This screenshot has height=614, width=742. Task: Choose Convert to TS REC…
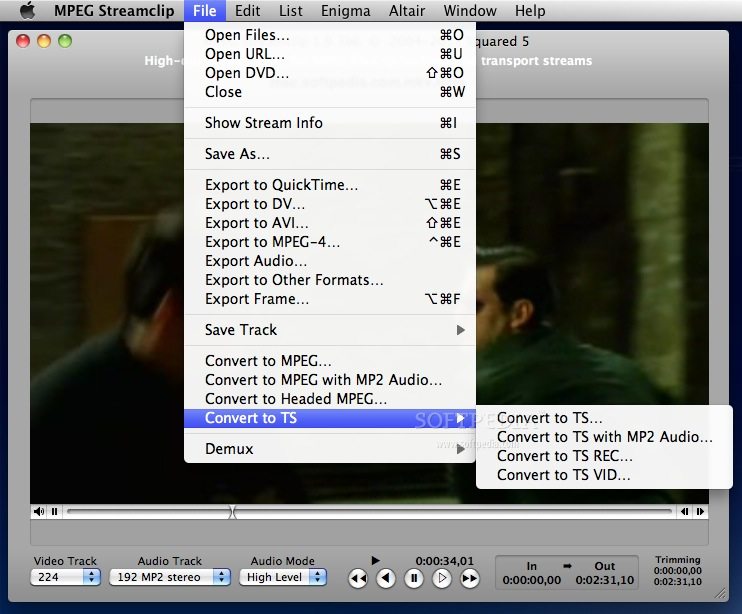(604, 456)
